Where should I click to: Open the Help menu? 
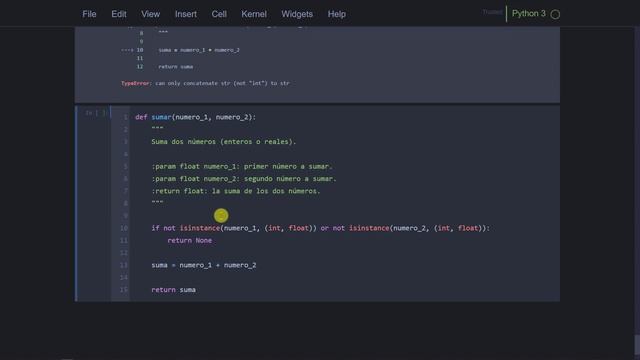click(x=337, y=14)
